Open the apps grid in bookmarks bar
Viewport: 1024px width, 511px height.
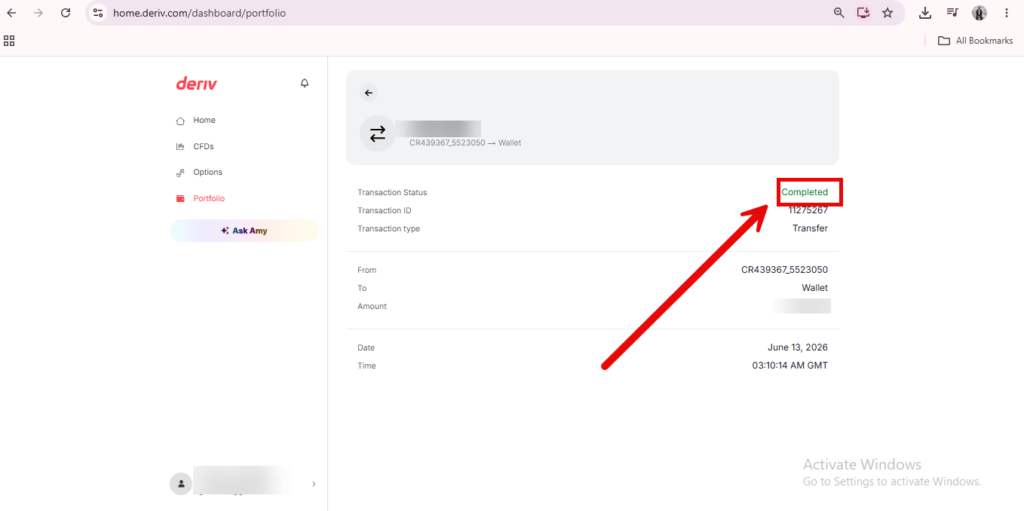[x=9, y=41]
